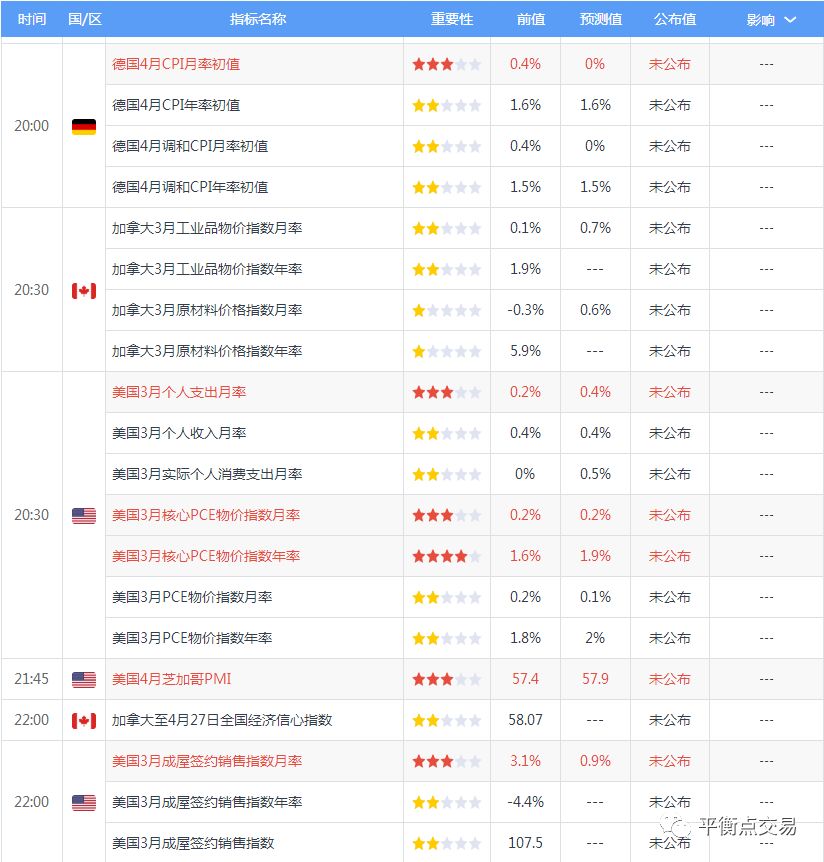Click the first star of 美国4月芝加哥PMI rating
Image resolution: width=824 pixels, height=862 pixels.
(420, 678)
